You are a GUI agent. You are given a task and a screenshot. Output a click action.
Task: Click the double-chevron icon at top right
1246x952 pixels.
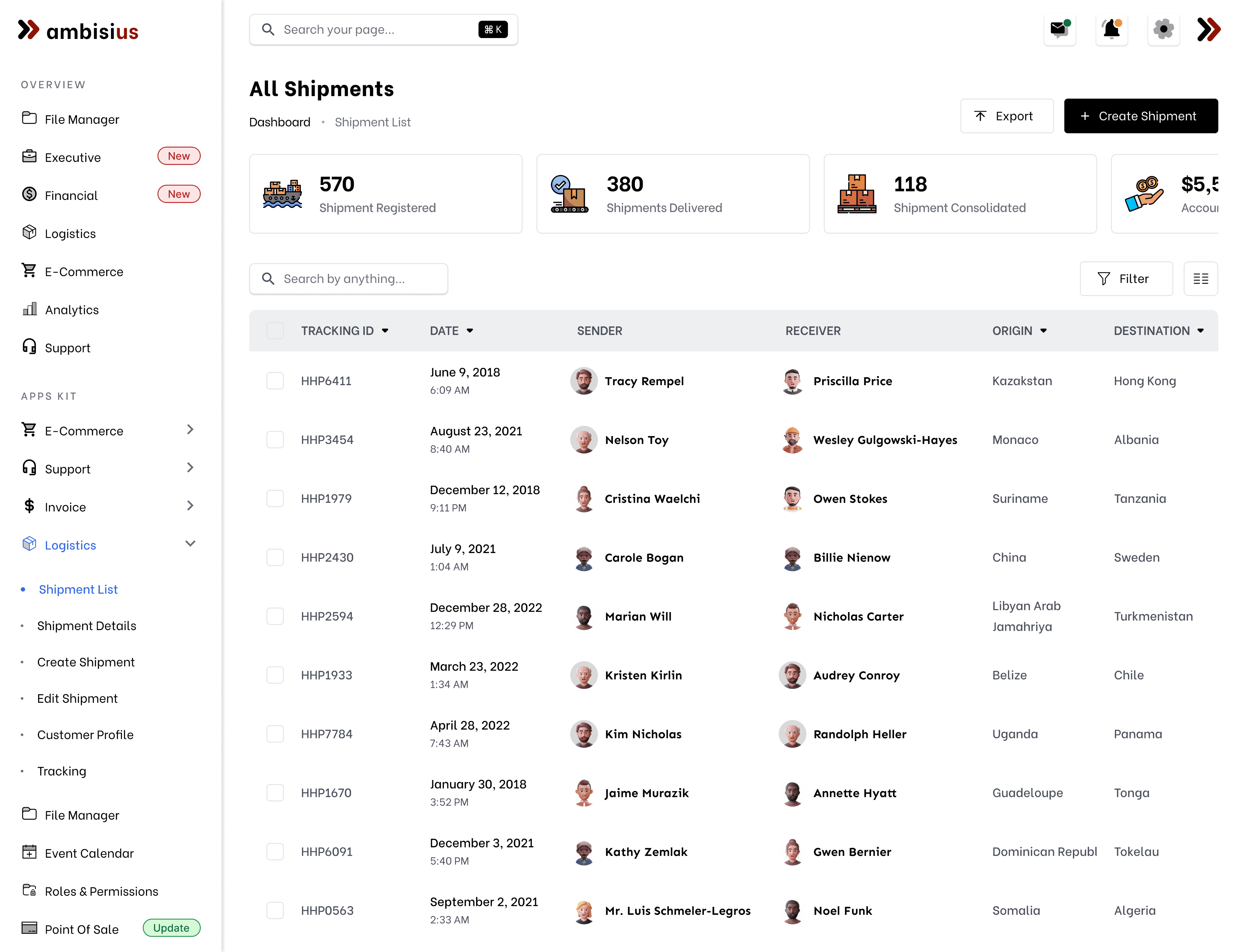pyautogui.click(x=1209, y=30)
